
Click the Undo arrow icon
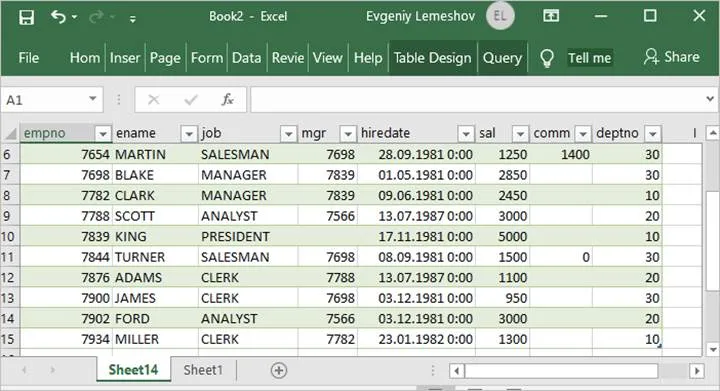tap(58, 17)
